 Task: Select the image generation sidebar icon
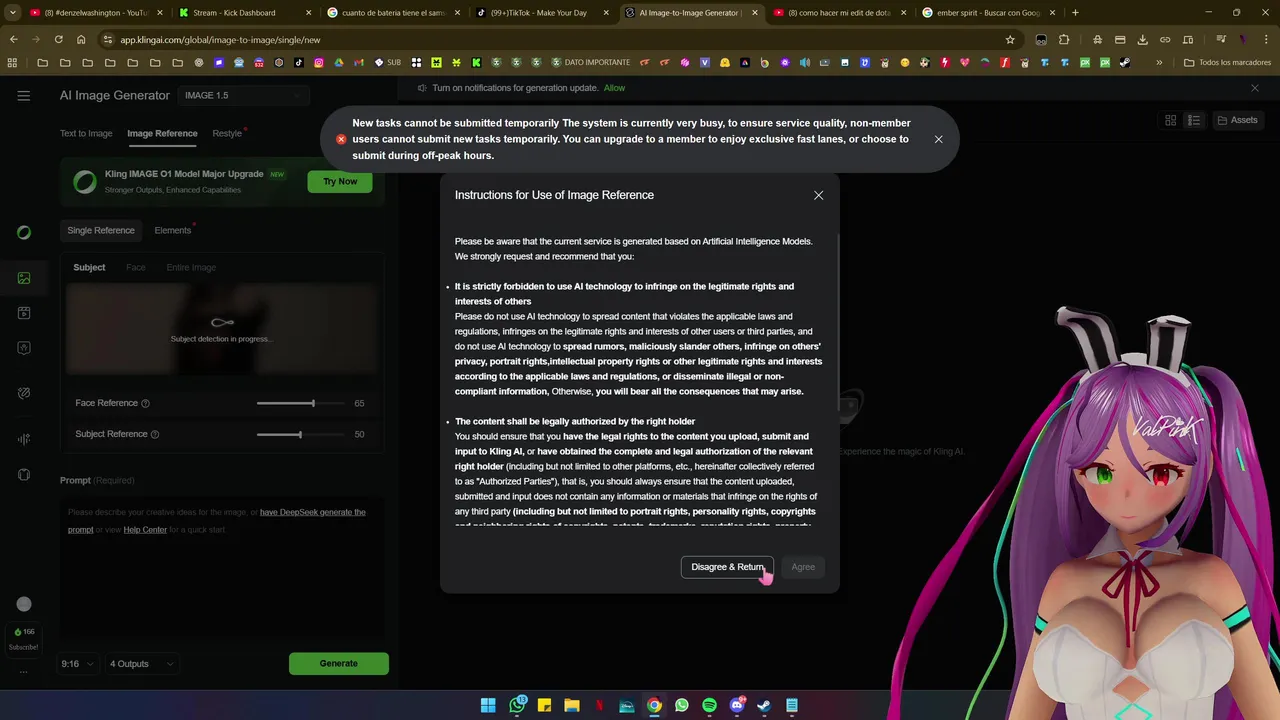pos(24,278)
